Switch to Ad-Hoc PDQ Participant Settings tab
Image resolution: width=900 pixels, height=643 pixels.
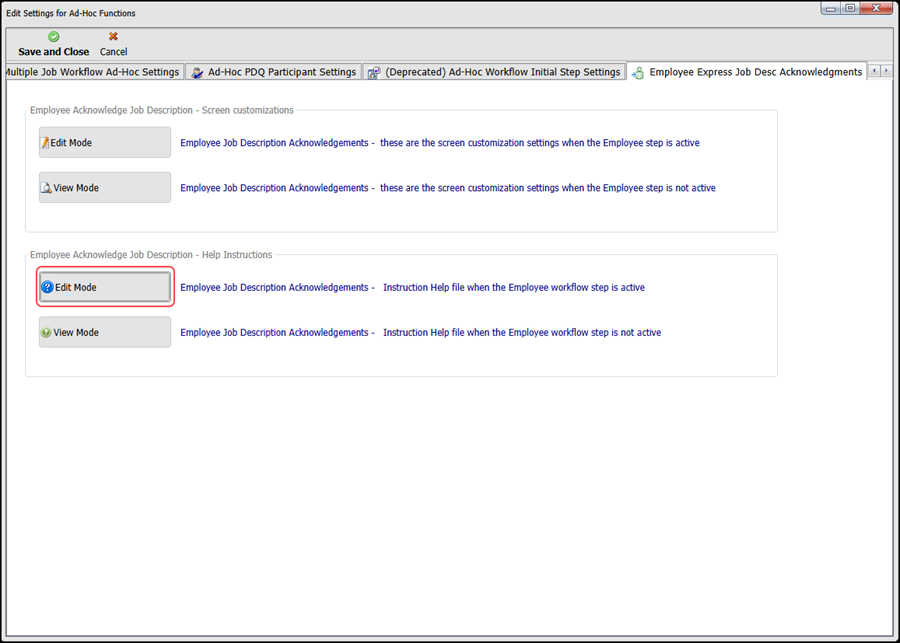(x=273, y=72)
